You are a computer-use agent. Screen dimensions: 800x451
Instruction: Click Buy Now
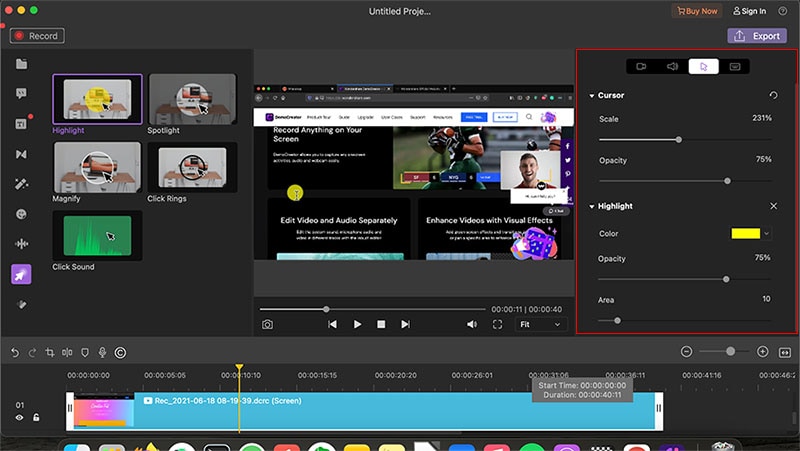pos(697,11)
